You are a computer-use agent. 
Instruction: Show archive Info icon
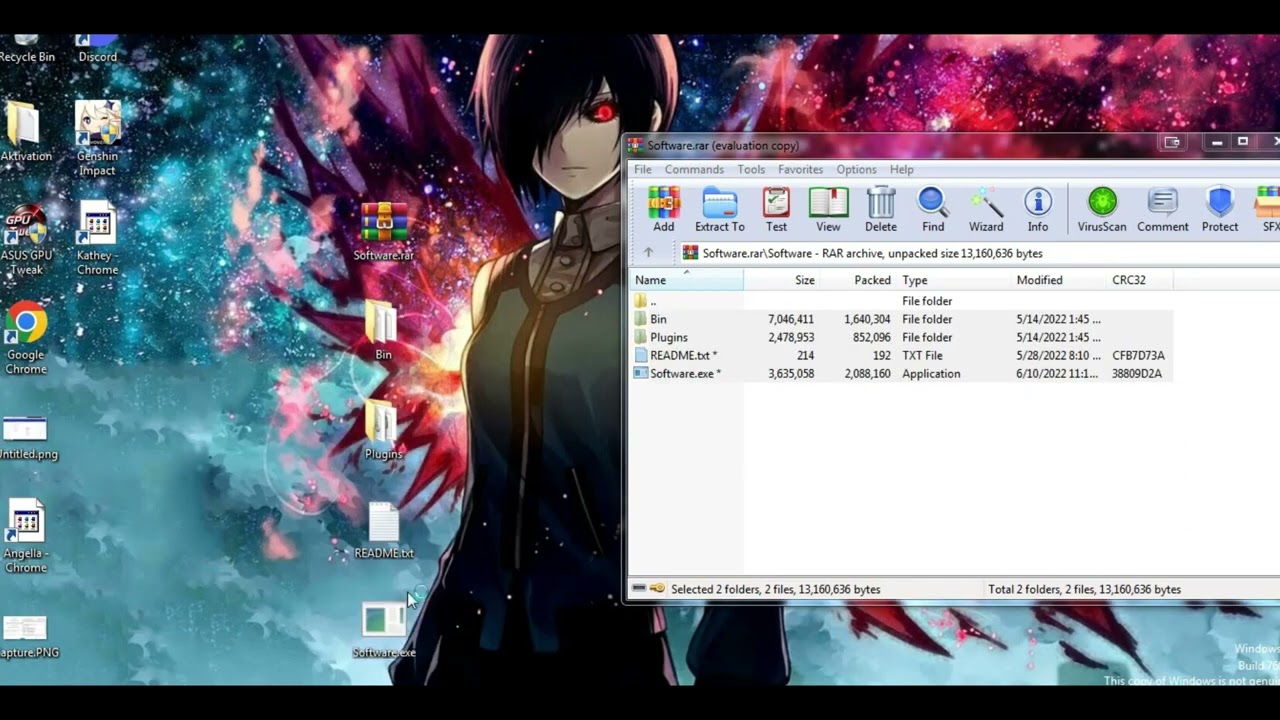click(1038, 210)
